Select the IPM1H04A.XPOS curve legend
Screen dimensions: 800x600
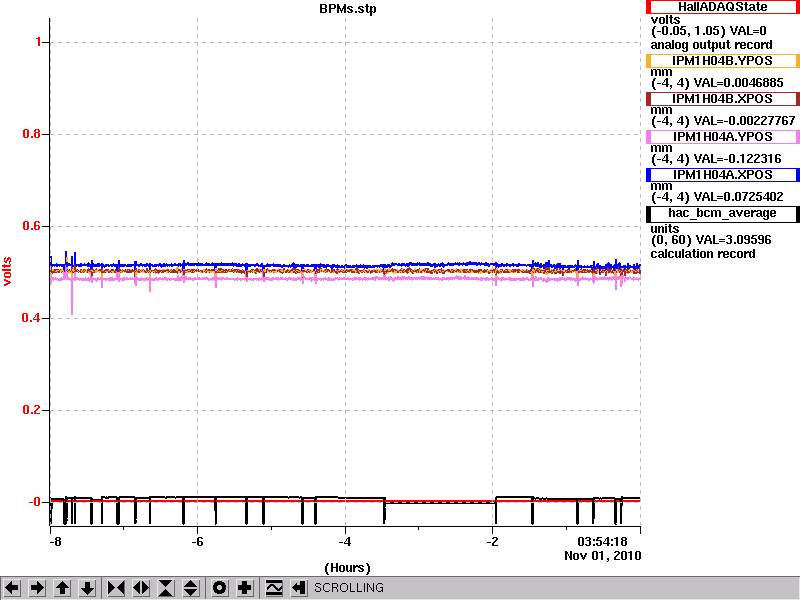(x=722, y=175)
